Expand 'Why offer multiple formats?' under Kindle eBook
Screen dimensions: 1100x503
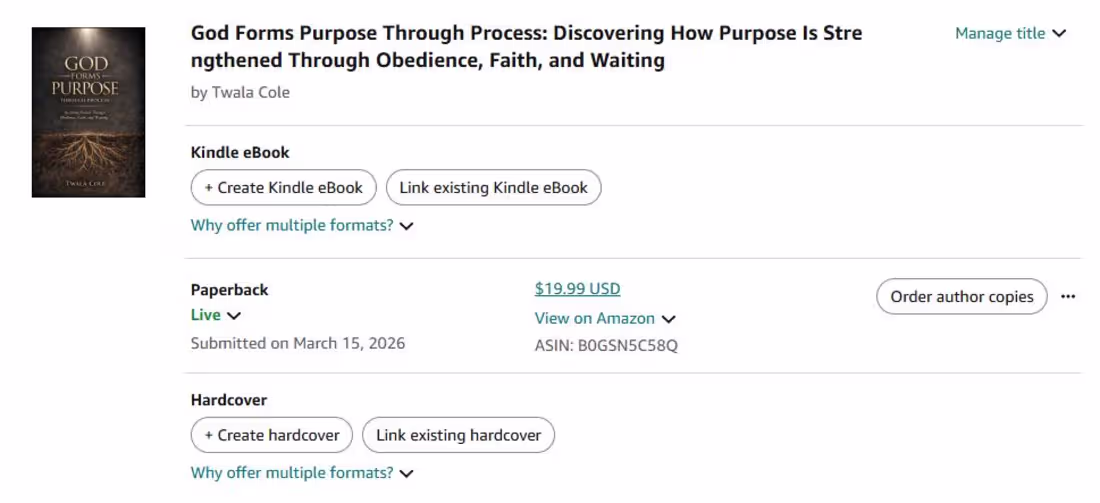[292, 226]
